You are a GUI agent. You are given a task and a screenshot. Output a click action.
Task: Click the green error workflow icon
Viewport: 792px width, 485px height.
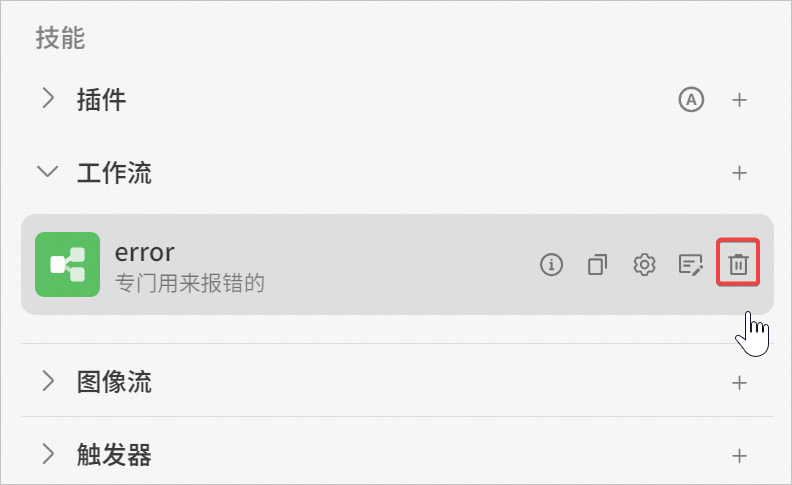click(x=68, y=264)
